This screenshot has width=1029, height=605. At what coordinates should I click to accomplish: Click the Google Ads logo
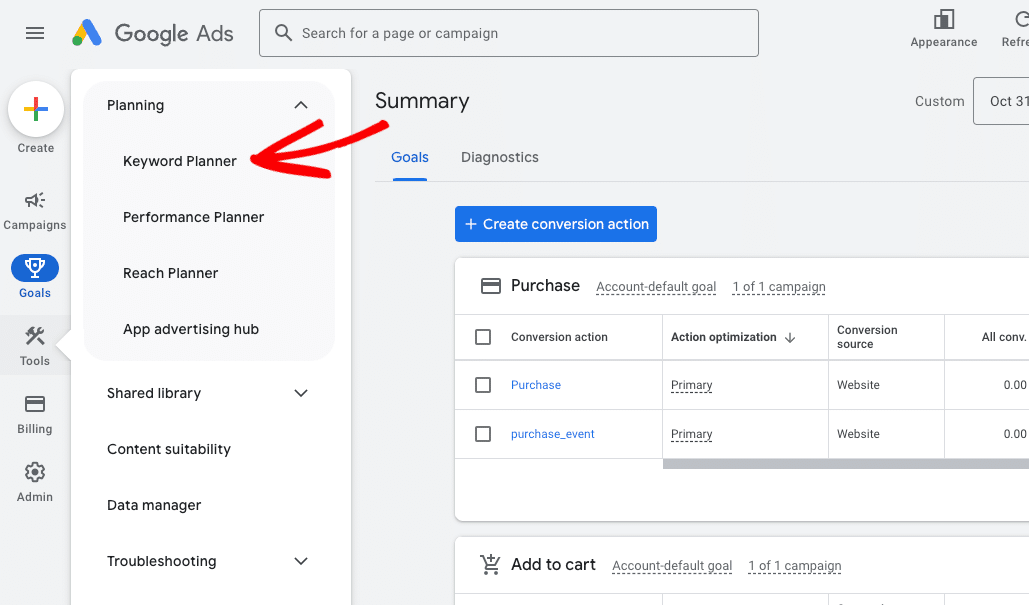pyautogui.click(x=153, y=33)
